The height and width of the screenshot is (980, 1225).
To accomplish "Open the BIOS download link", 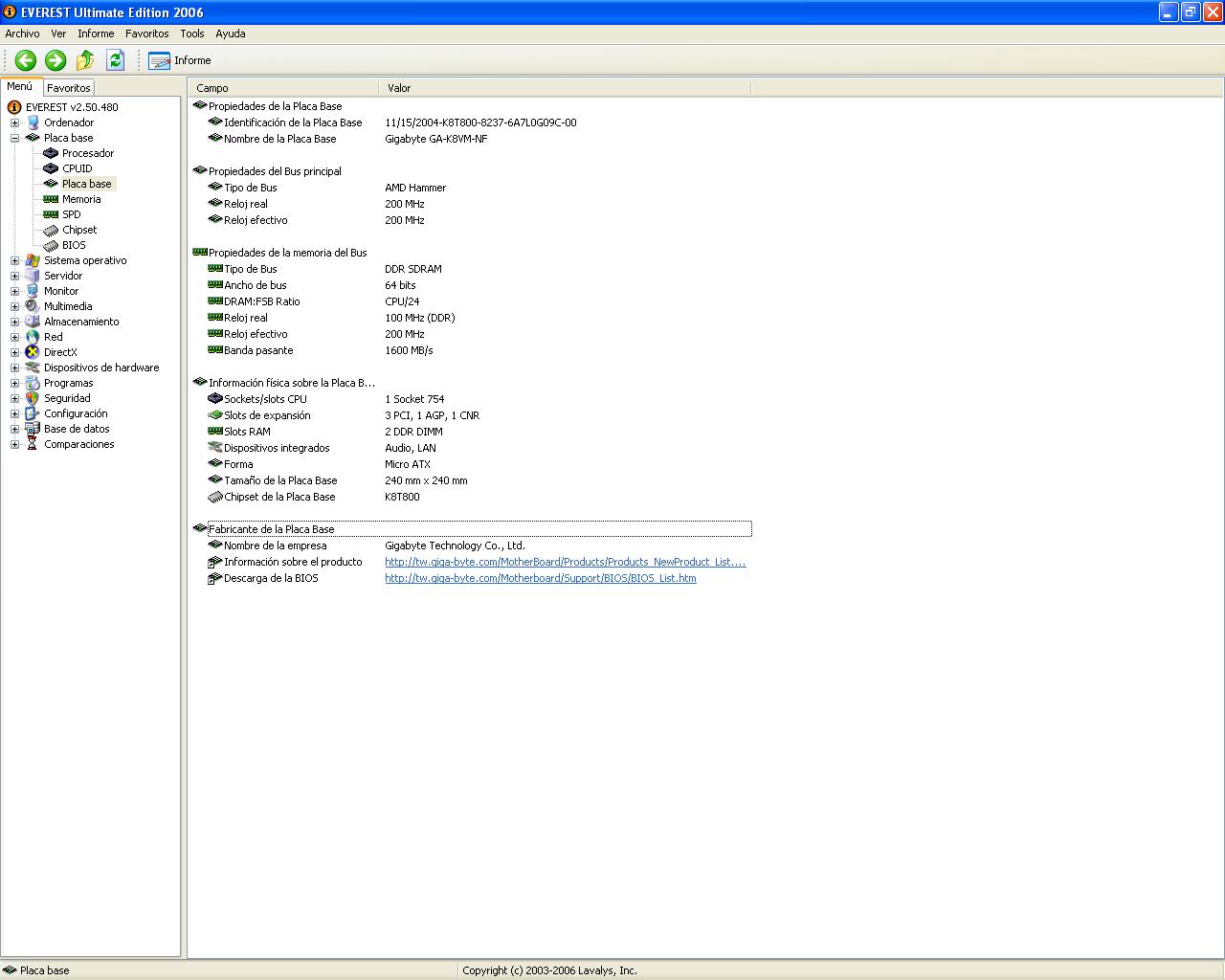I will pyautogui.click(x=540, y=578).
